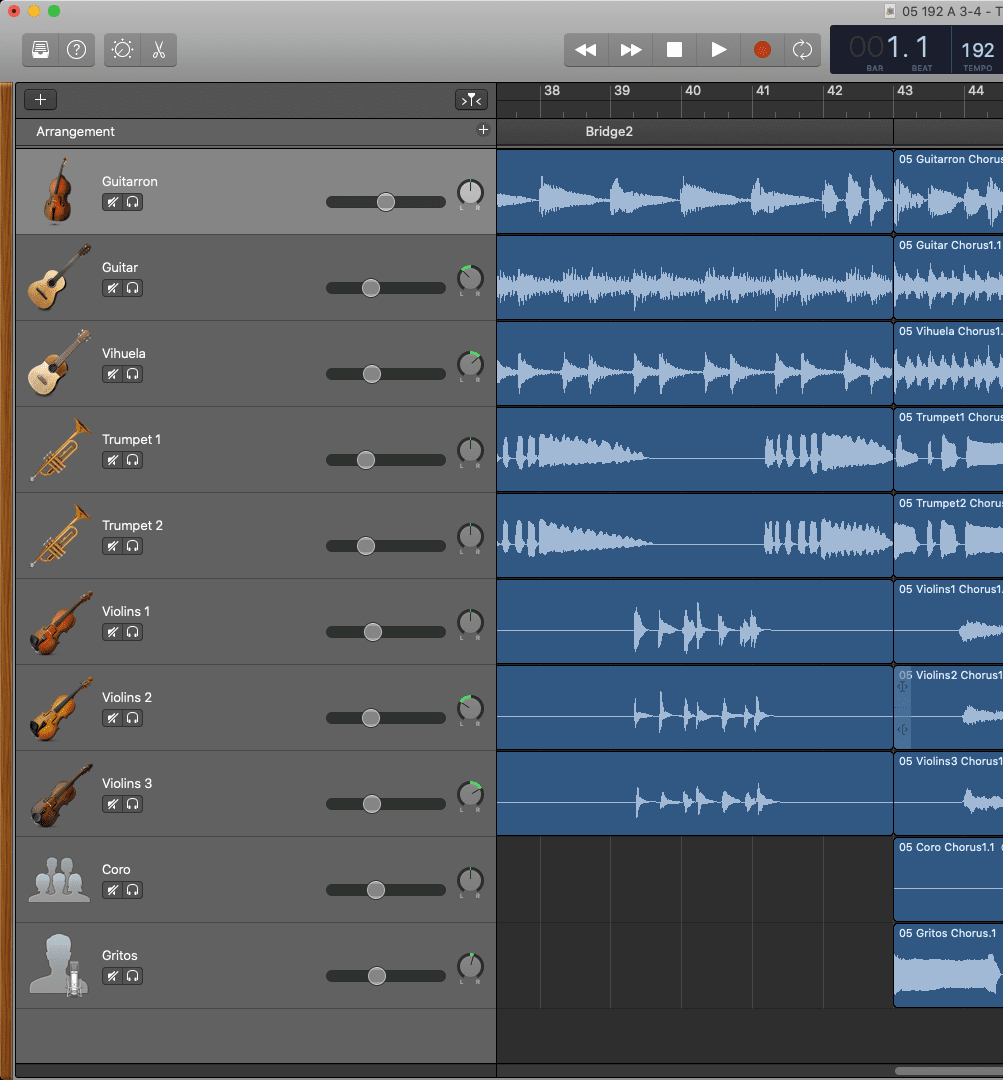This screenshot has height=1080, width=1003.
Task: Click the Guitarron track instrument icon
Action: (58, 190)
